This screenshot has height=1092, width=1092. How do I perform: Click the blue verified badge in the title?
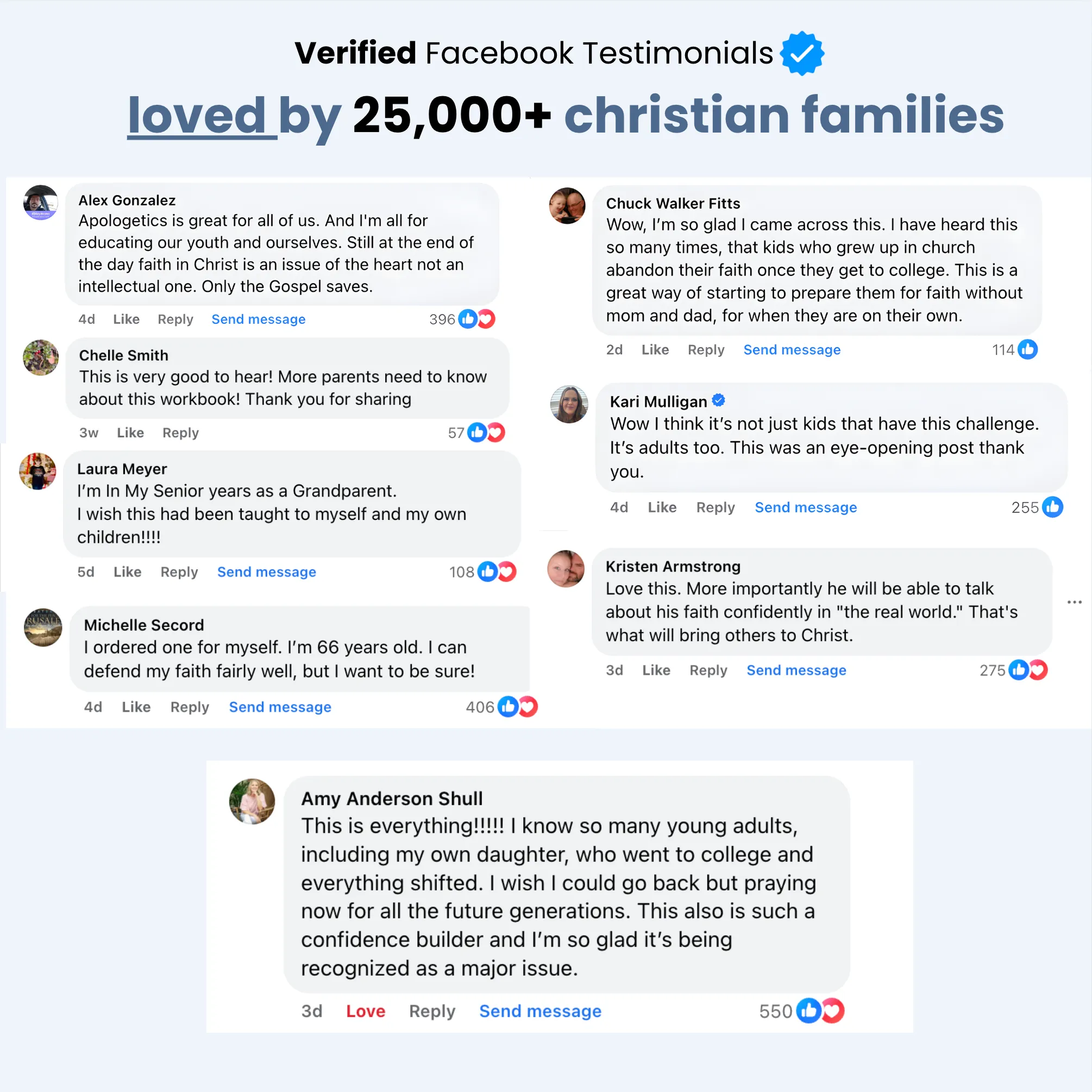pos(801,54)
